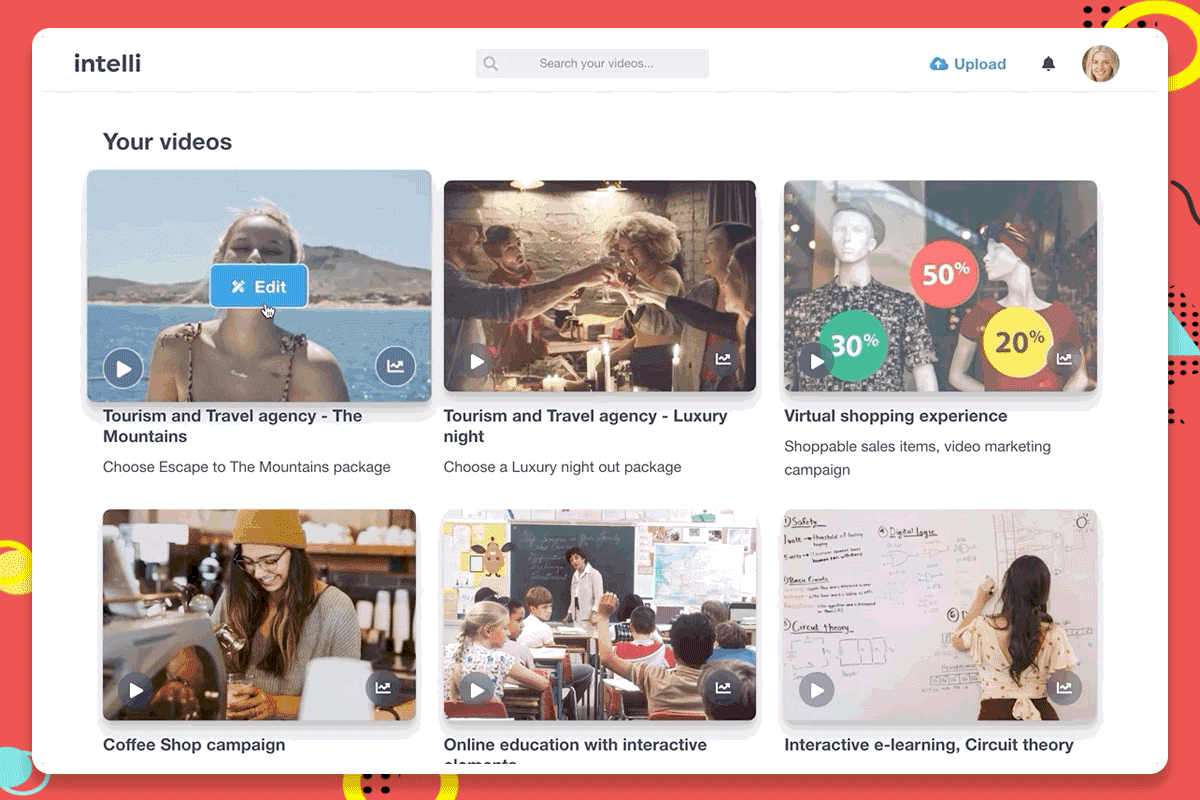Focus the Search your videos field
1200x800 pixels.
592,64
